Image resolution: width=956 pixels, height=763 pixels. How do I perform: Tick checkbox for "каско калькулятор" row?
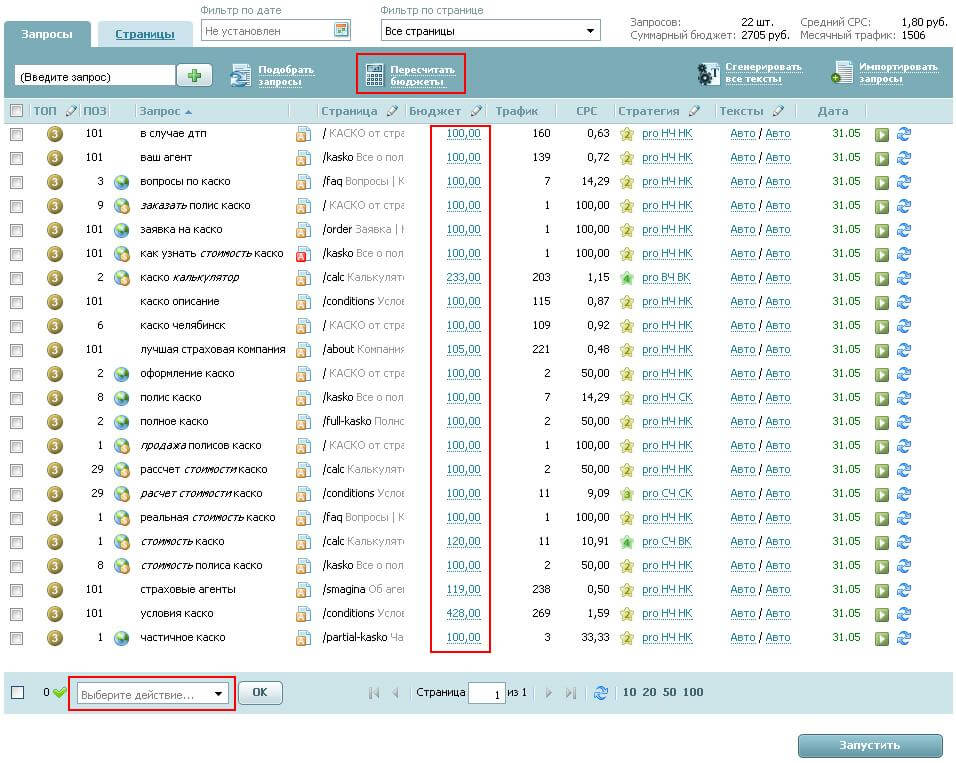(16, 278)
